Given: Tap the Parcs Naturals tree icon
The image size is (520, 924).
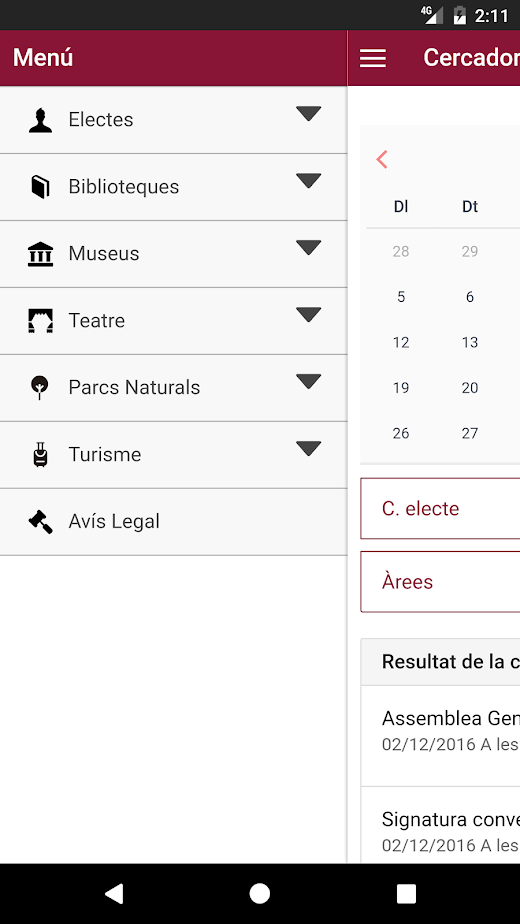Looking at the screenshot, I should [40, 388].
